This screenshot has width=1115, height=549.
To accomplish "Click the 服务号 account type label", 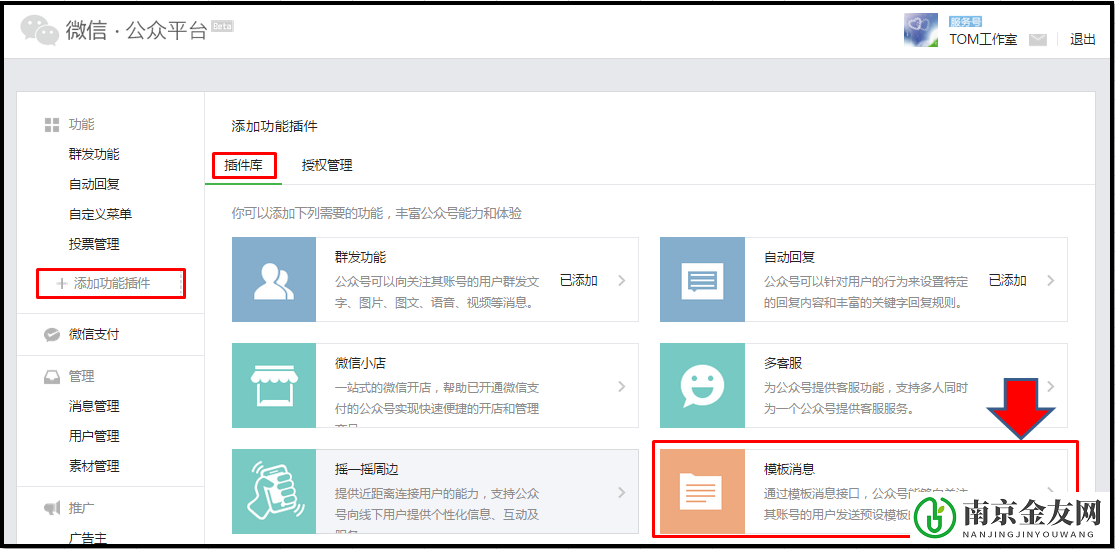I will click(x=965, y=22).
